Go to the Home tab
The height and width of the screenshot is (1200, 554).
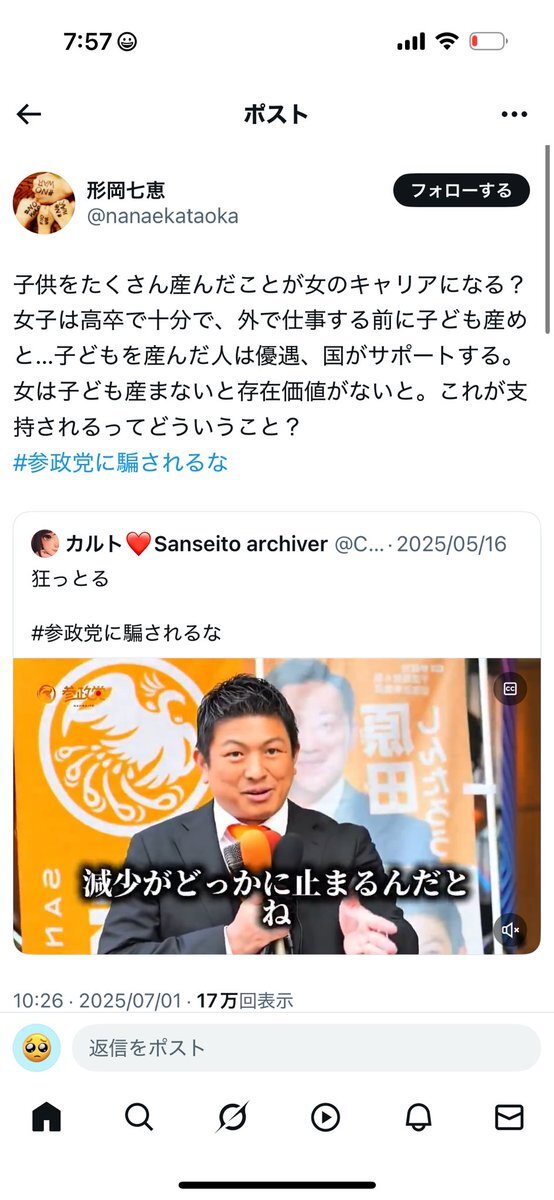click(x=46, y=1116)
